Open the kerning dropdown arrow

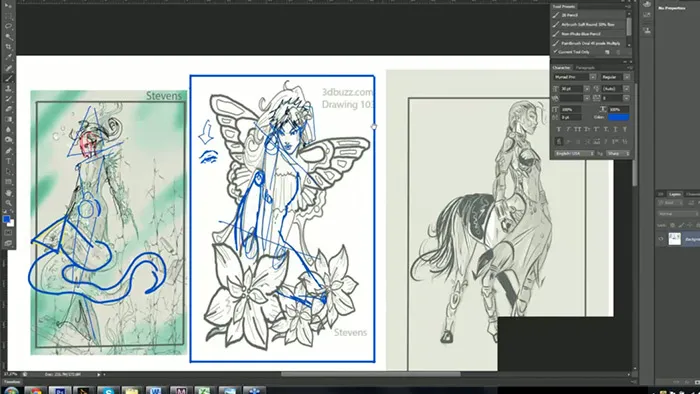[587, 98]
